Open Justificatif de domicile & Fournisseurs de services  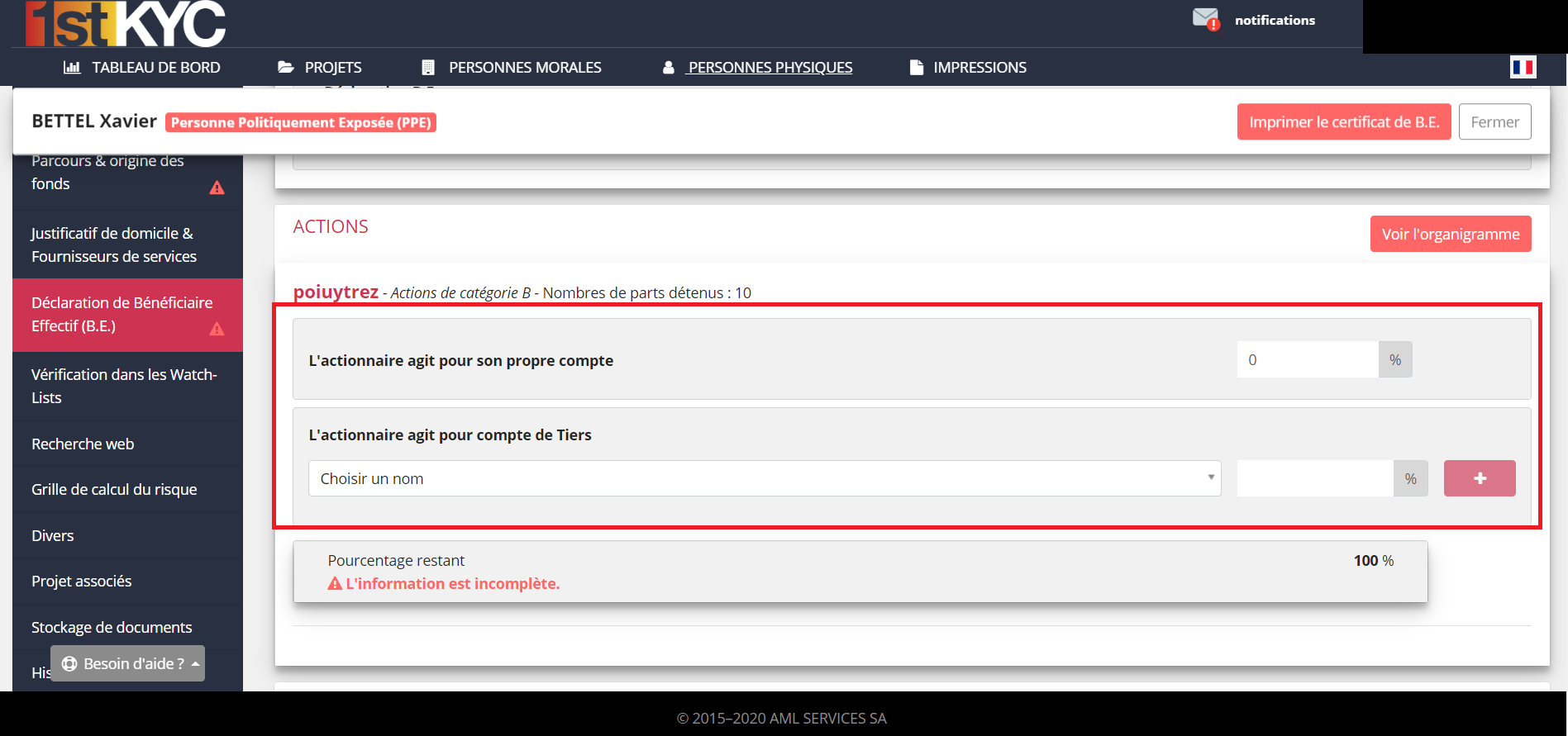pos(128,245)
